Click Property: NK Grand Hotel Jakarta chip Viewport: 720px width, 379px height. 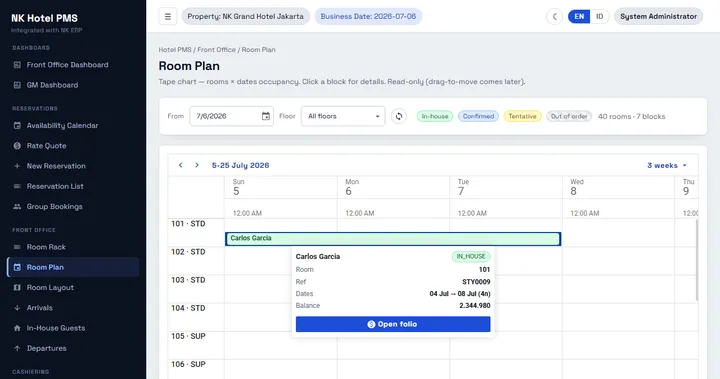tap(246, 17)
